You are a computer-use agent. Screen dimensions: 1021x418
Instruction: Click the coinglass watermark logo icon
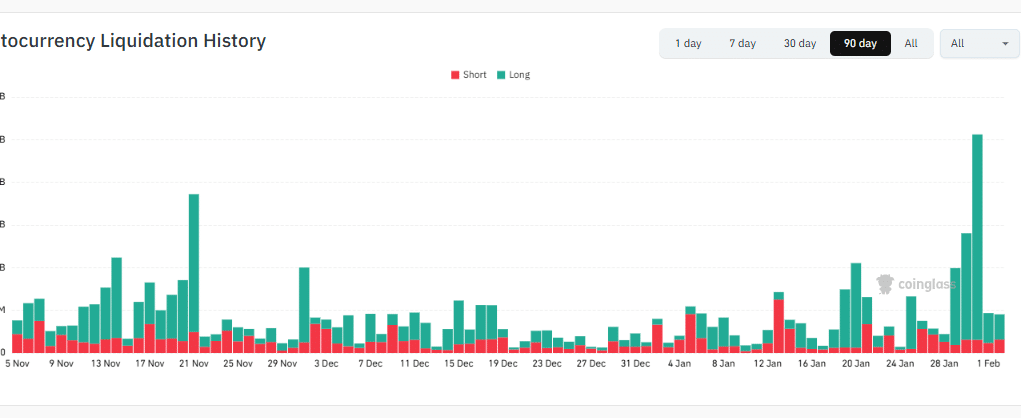click(x=884, y=284)
